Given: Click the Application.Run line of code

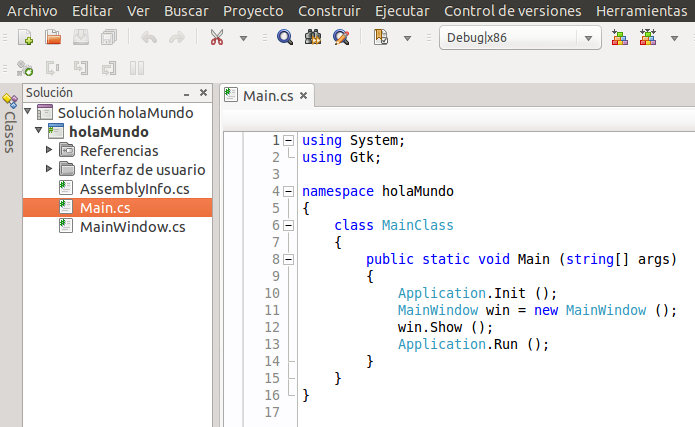Looking at the screenshot, I should tap(473, 344).
